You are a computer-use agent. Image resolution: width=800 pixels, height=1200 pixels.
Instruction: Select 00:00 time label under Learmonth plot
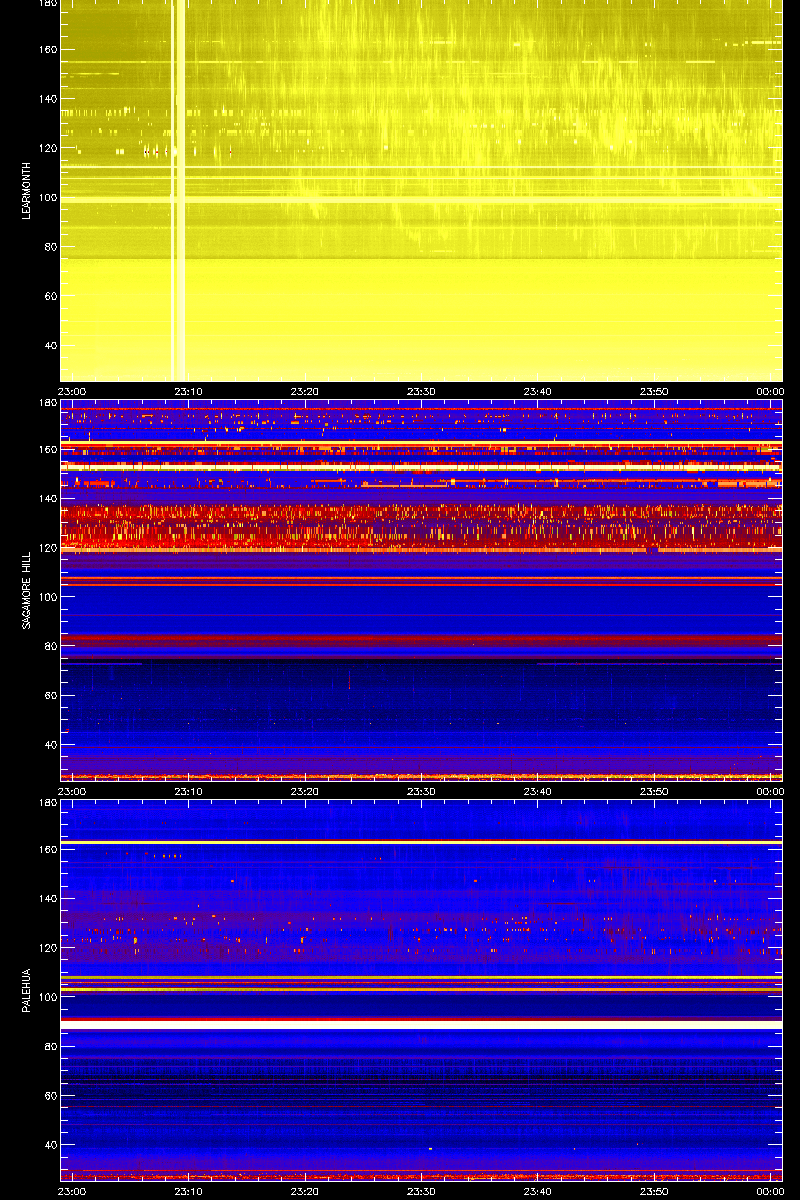769,392
